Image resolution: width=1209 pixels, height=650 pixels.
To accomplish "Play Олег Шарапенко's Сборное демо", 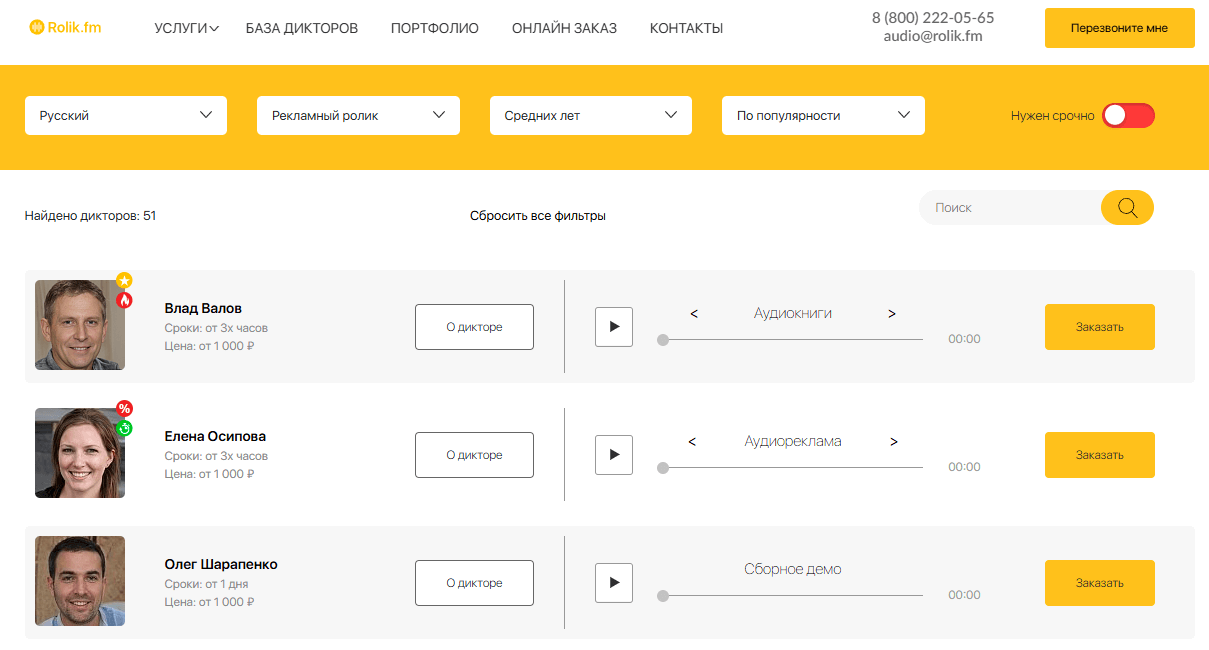I will click(613, 583).
